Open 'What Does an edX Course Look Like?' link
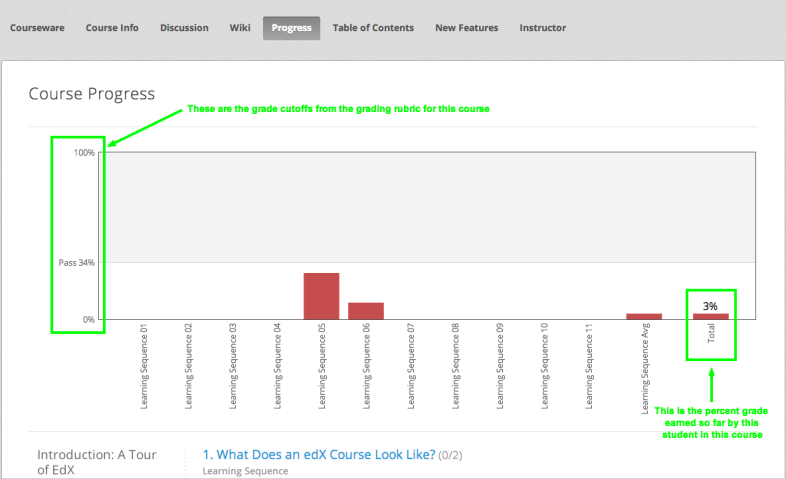The width and height of the screenshot is (786, 479). pyautogui.click(x=319, y=455)
